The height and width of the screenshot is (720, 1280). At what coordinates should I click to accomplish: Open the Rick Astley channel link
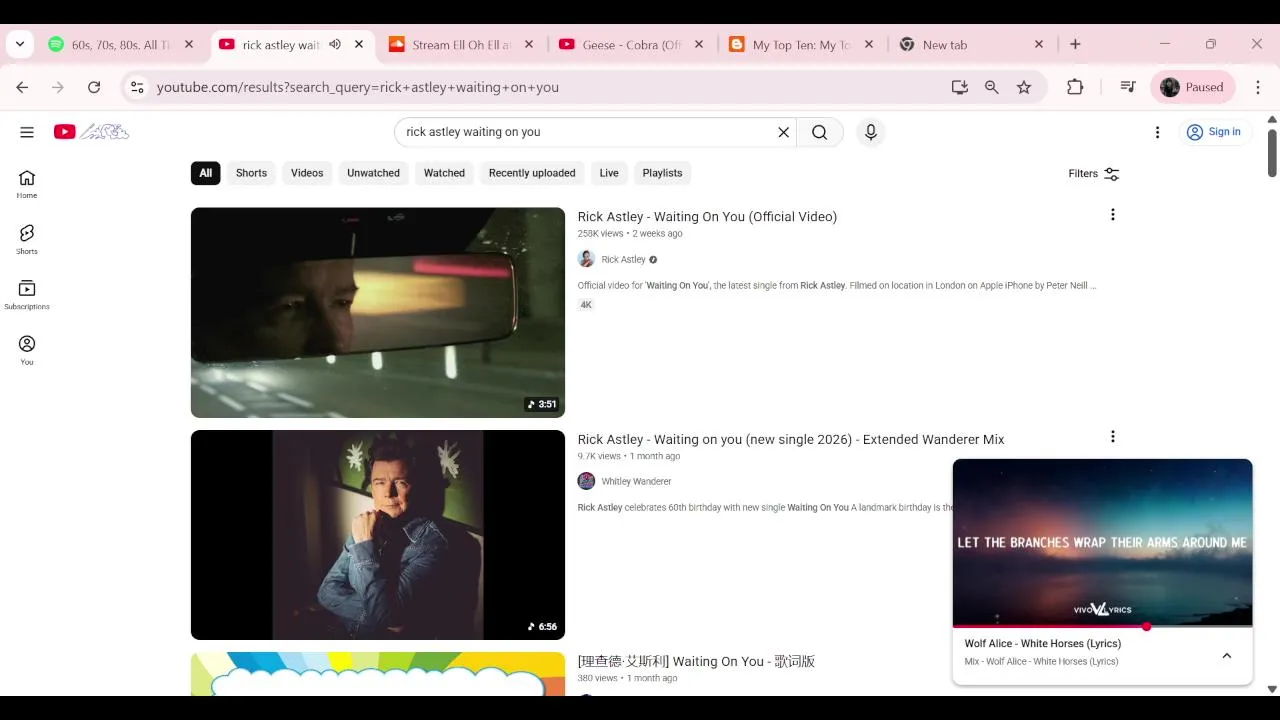(x=623, y=260)
